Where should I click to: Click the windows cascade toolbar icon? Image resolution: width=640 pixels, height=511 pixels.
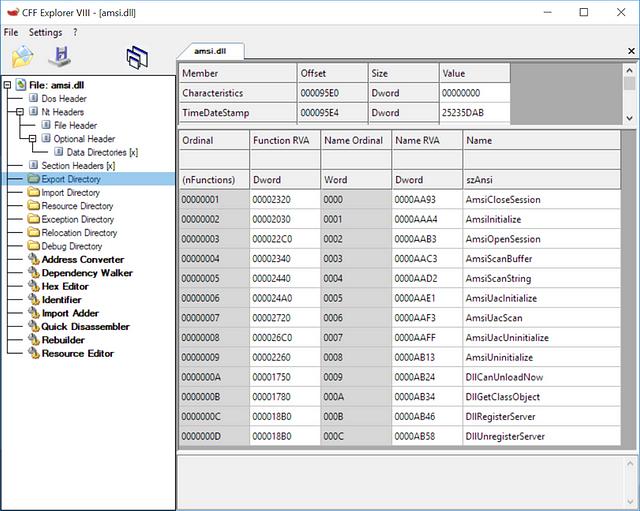click(137, 57)
